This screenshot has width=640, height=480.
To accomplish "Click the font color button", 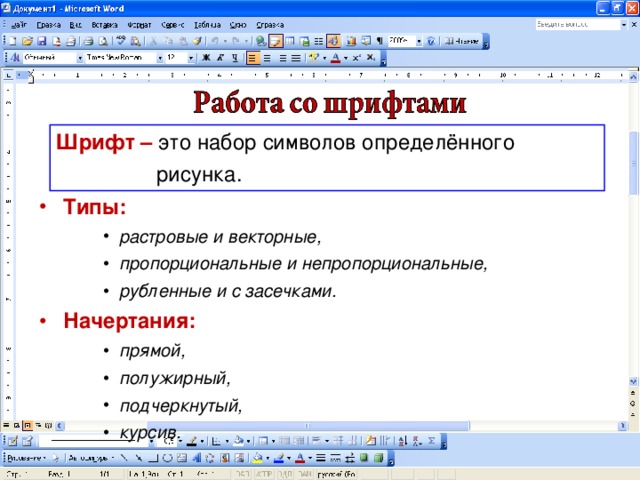I will pos(336,58).
